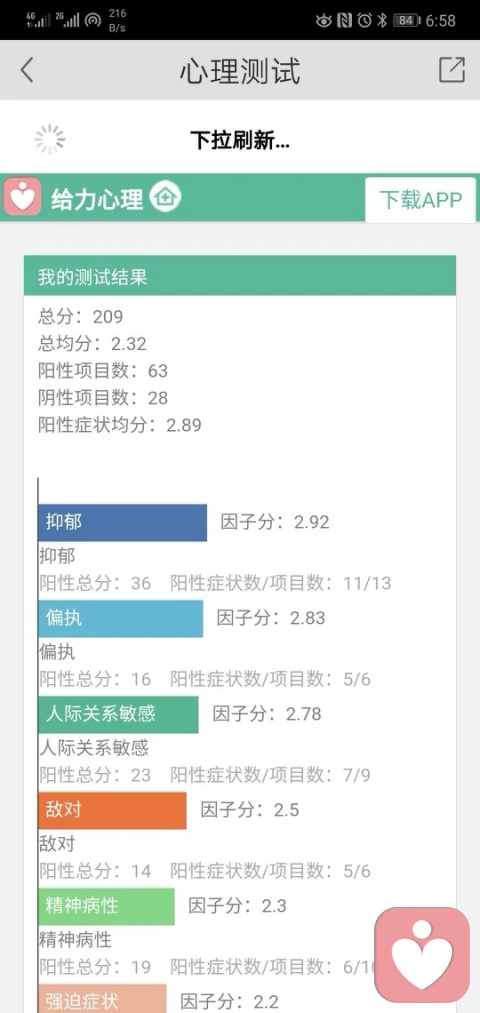Tap the floating pink heart app icon
This screenshot has height=1013, width=480.
pyautogui.click(x=423, y=956)
